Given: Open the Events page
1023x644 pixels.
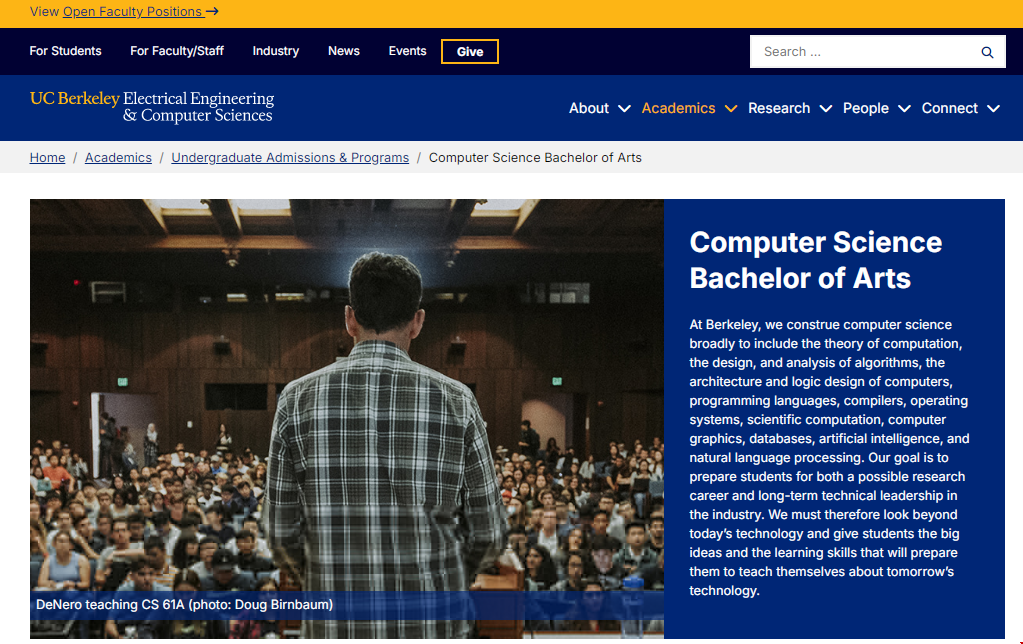Looking at the screenshot, I should 407,51.
